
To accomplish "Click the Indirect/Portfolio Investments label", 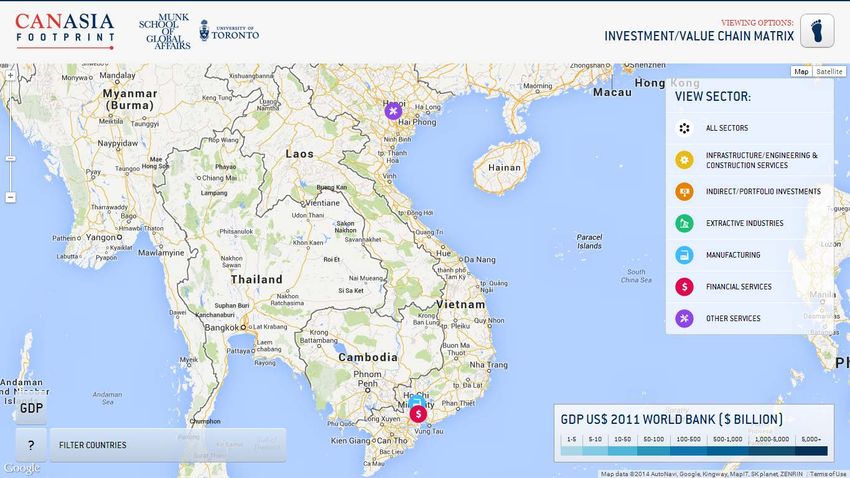I will click(x=763, y=191).
